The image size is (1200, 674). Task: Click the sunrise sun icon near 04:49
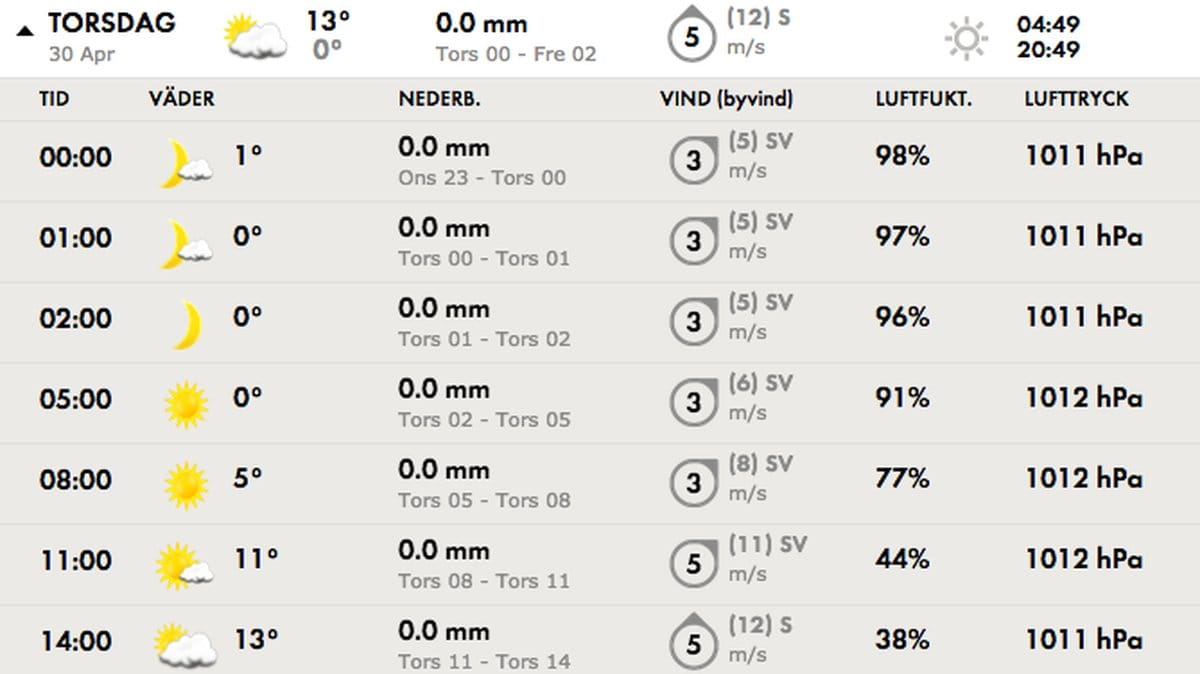[966, 39]
